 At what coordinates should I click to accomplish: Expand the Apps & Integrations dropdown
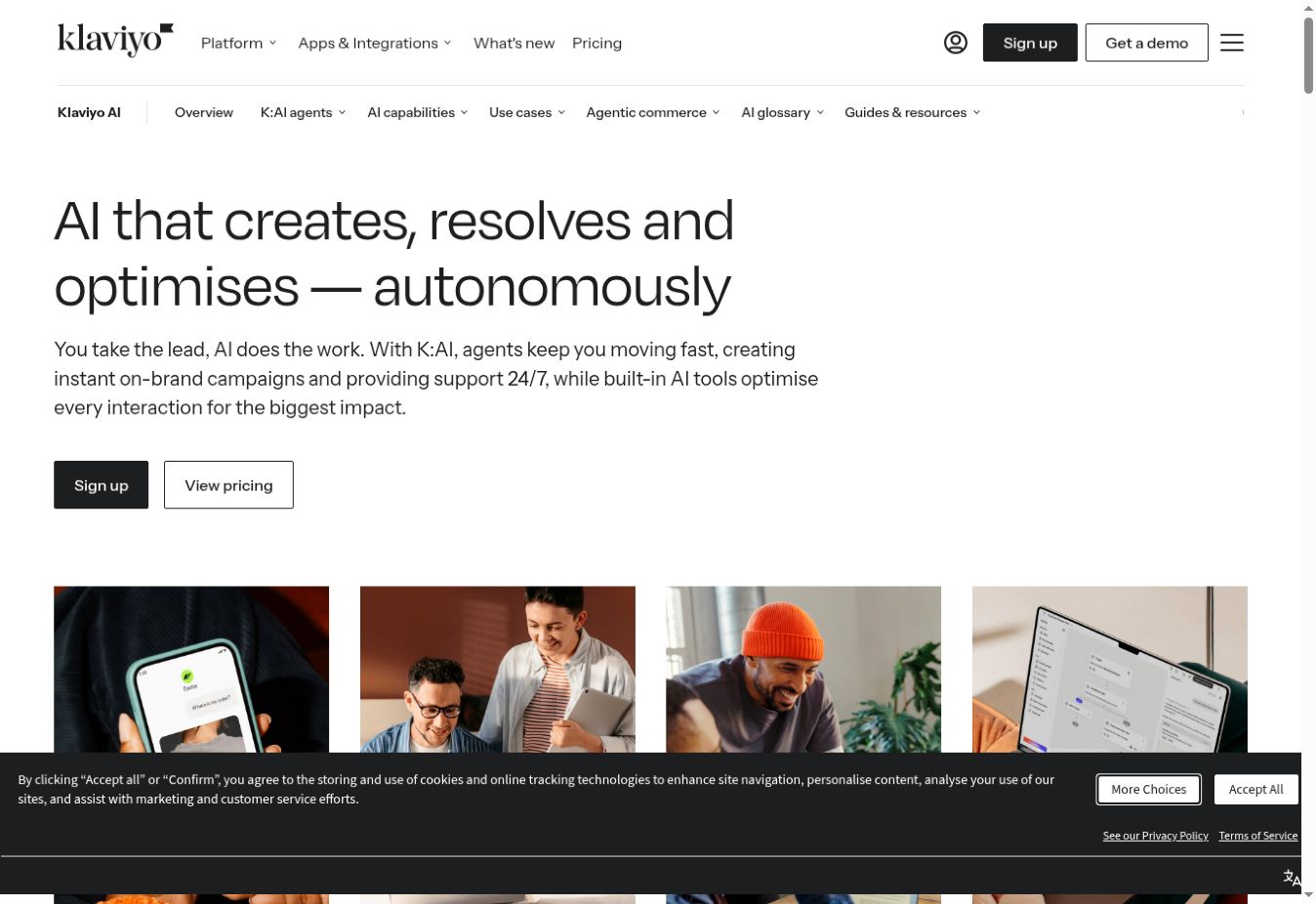(x=375, y=43)
